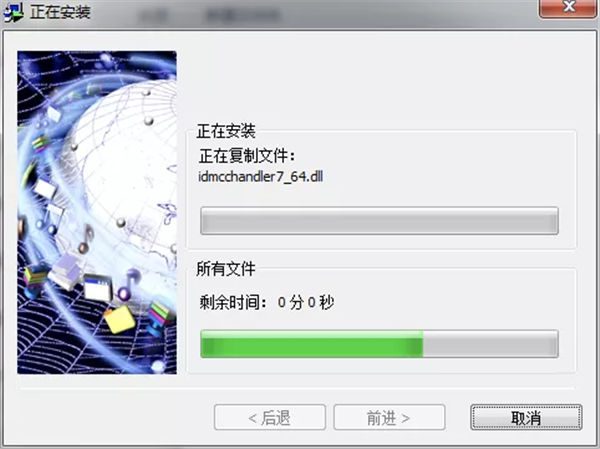Click the 剩余时间 0 分 0 秒 label
The width and height of the screenshot is (600, 449).
coord(267,302)
